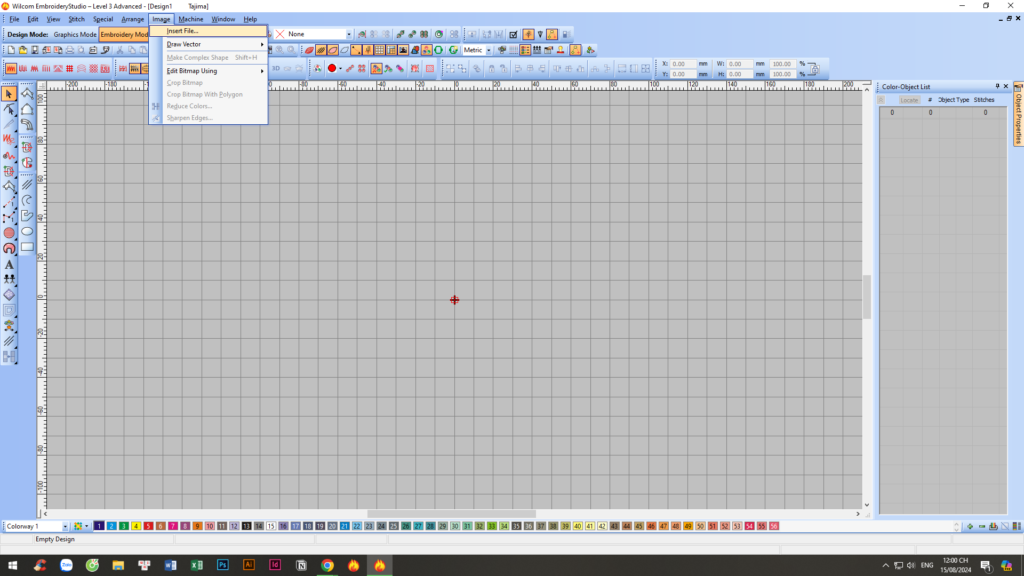This screenshot has width=1024, height=576.
Task: Open the fabric 'None' dropdown
Action: (349, 34)
